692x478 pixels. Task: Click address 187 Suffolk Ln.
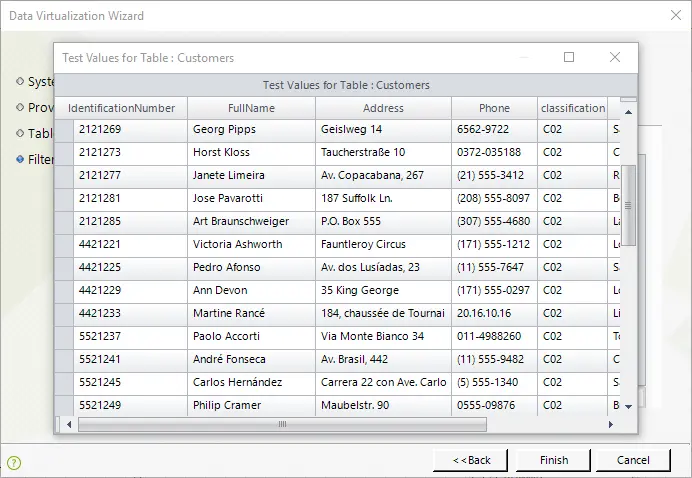coord(383,199)
